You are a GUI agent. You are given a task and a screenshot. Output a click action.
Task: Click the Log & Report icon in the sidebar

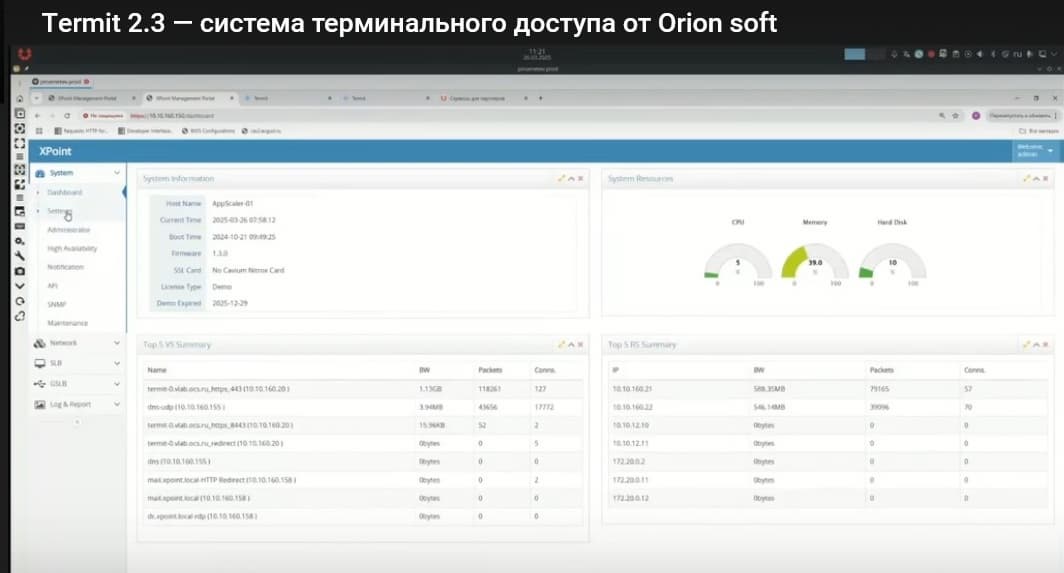pos(40,404)
